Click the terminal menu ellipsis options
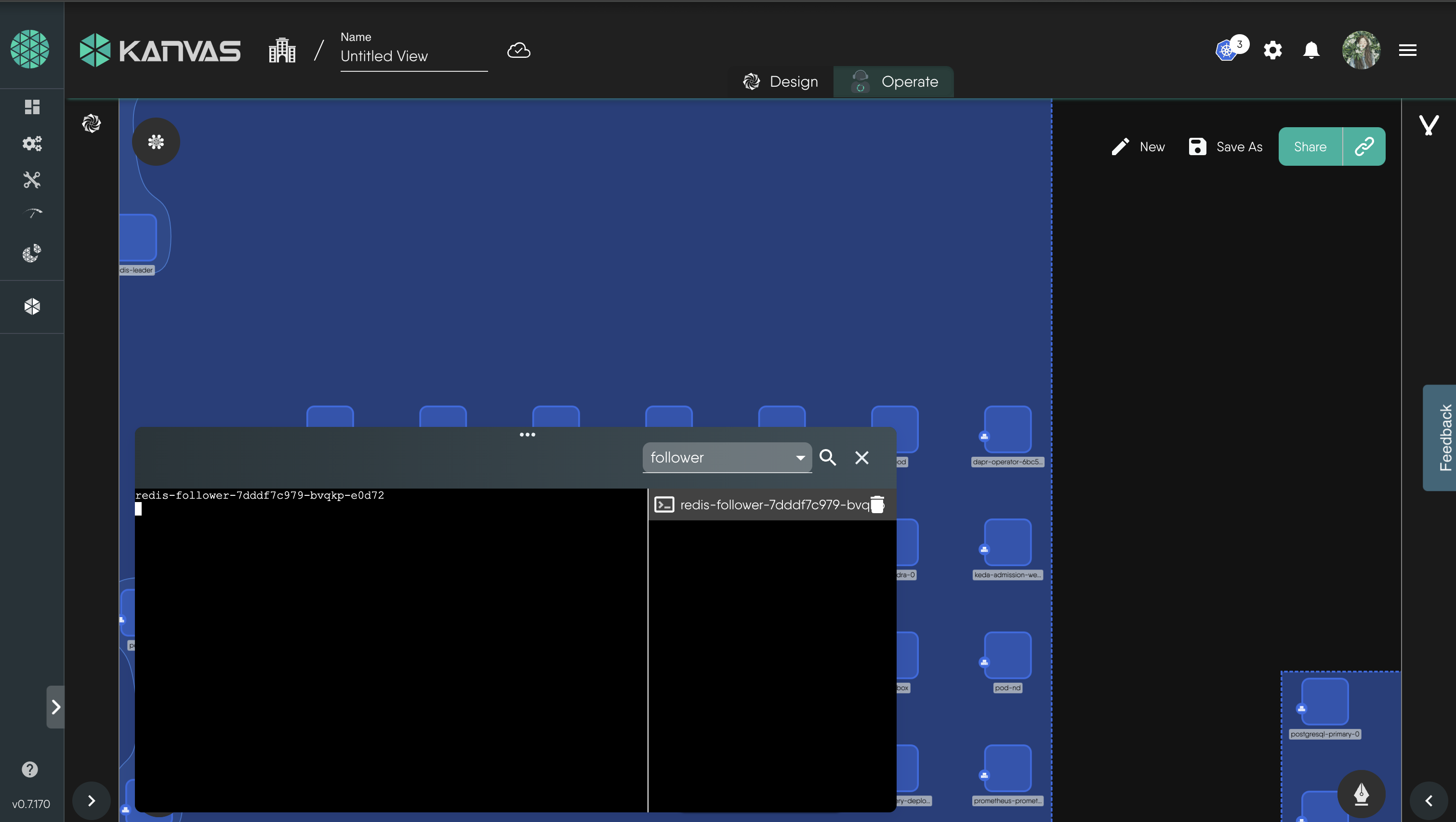Image resolution: width=1456 pixels, height=822 pixels. tap(527, 435)
